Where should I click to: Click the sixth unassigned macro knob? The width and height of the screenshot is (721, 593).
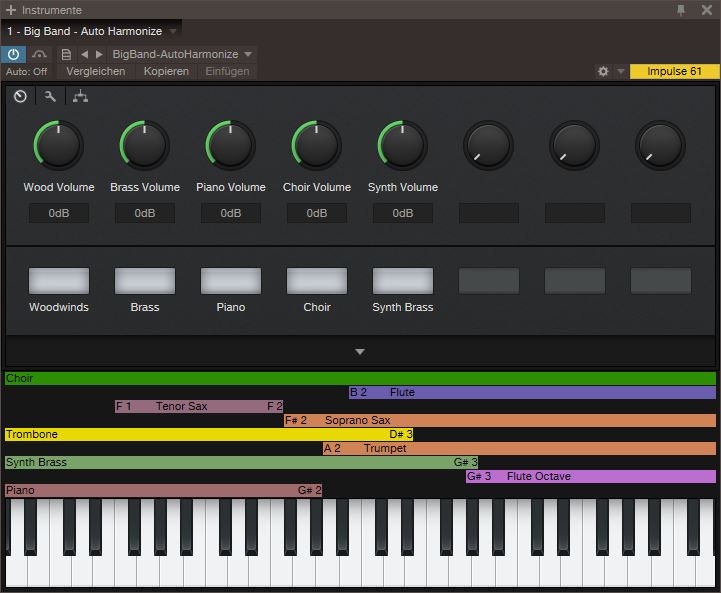click(488, 145)
